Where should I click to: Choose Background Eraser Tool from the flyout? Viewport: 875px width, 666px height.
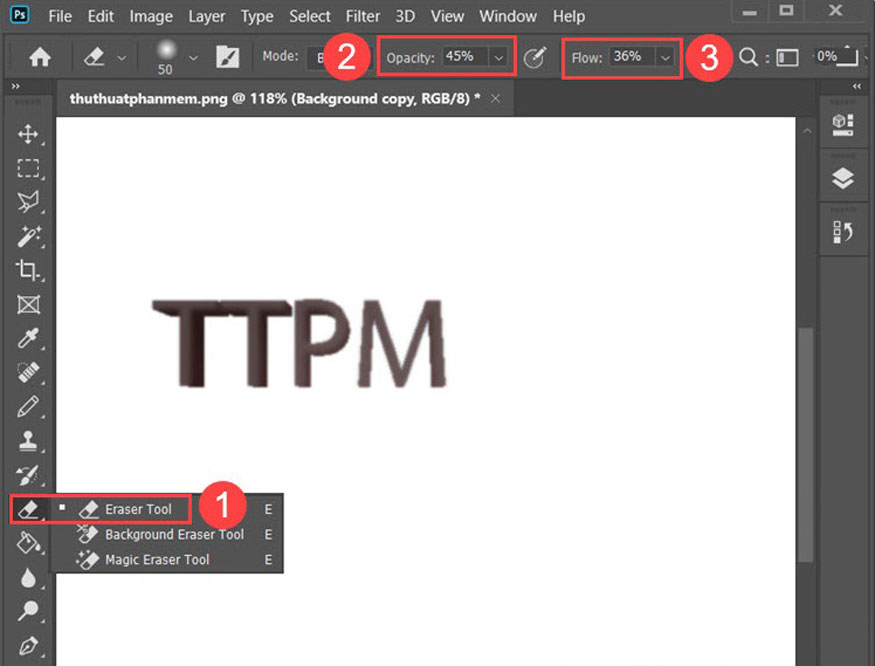coord(174,534)
